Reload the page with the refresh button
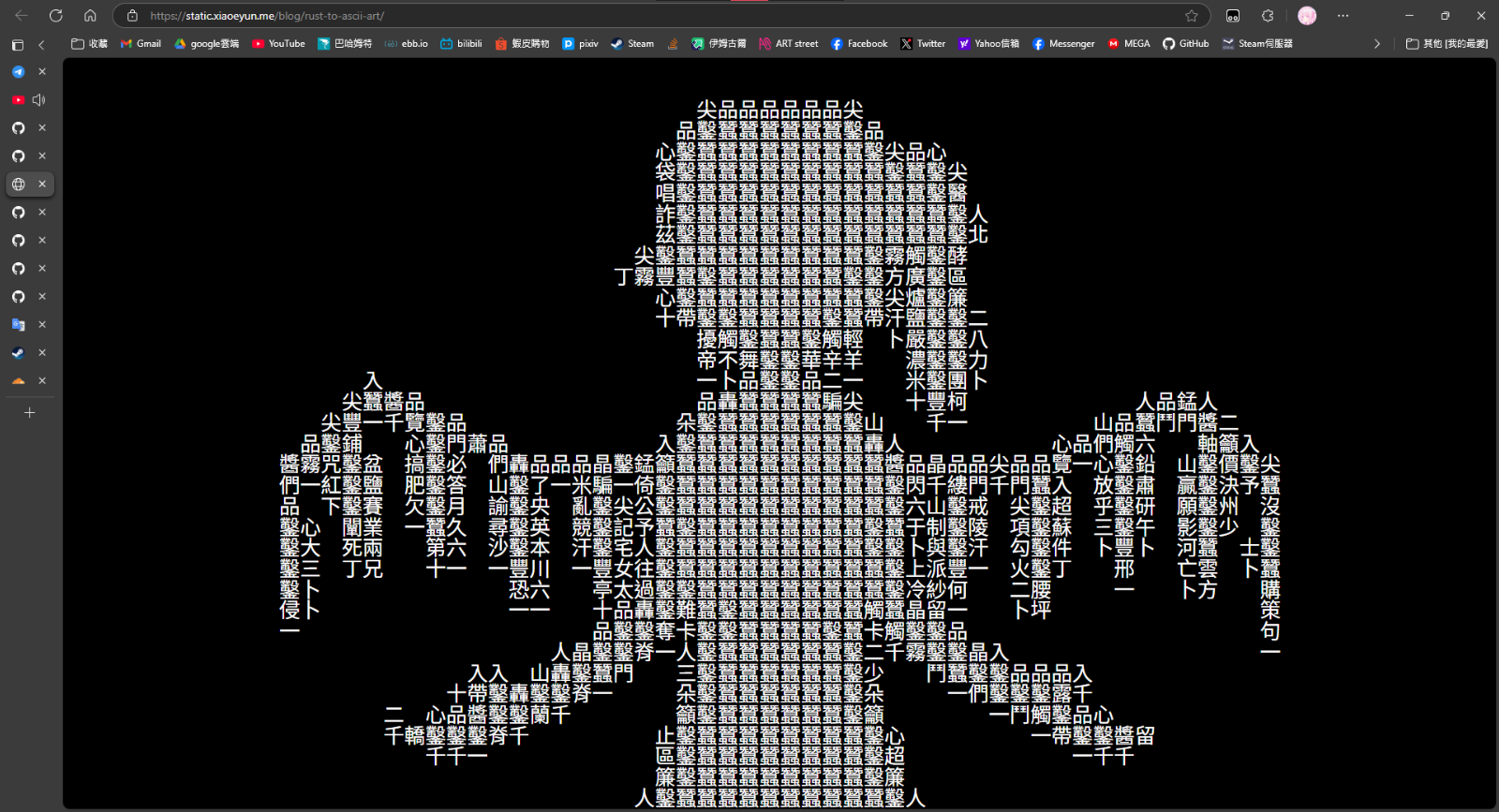1499x812 pixels. [55, 16]
